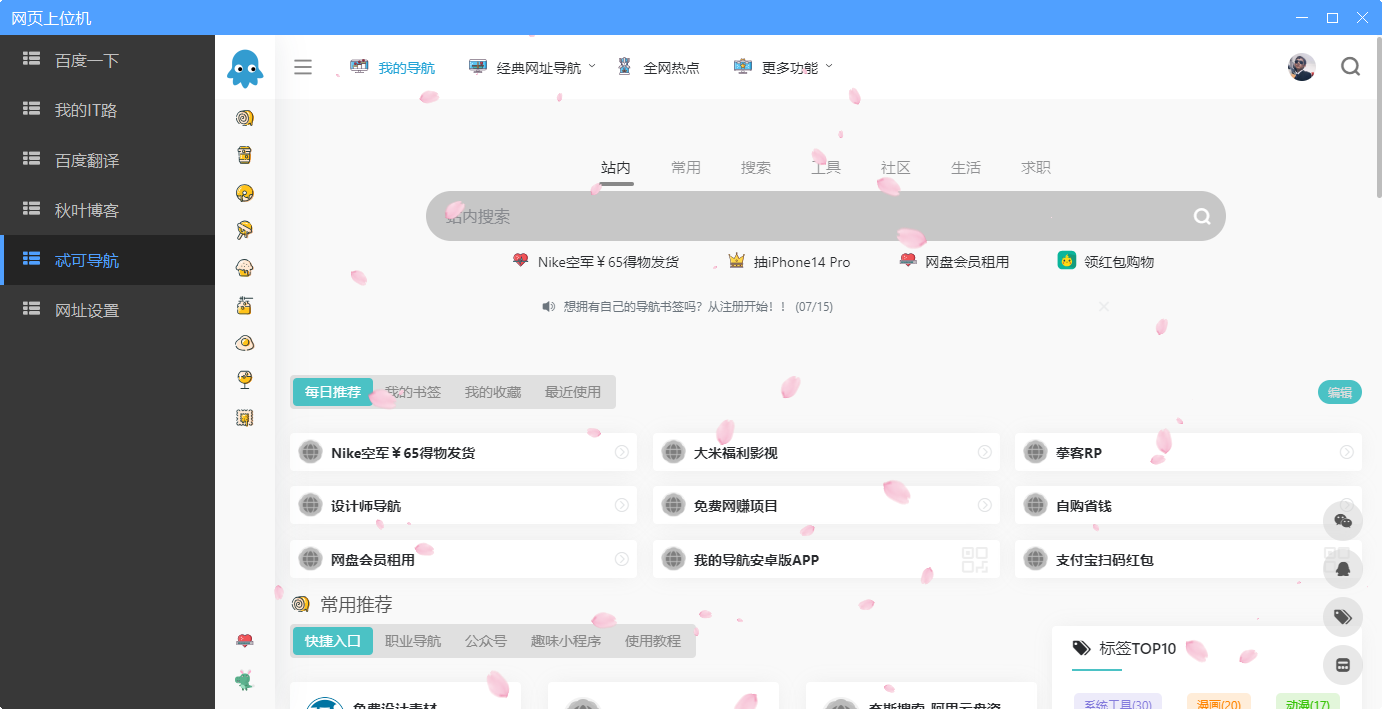This screenshot has height=709, width=1382.
Task: Click the QQ penguin floating icon
Action: 1342,569
